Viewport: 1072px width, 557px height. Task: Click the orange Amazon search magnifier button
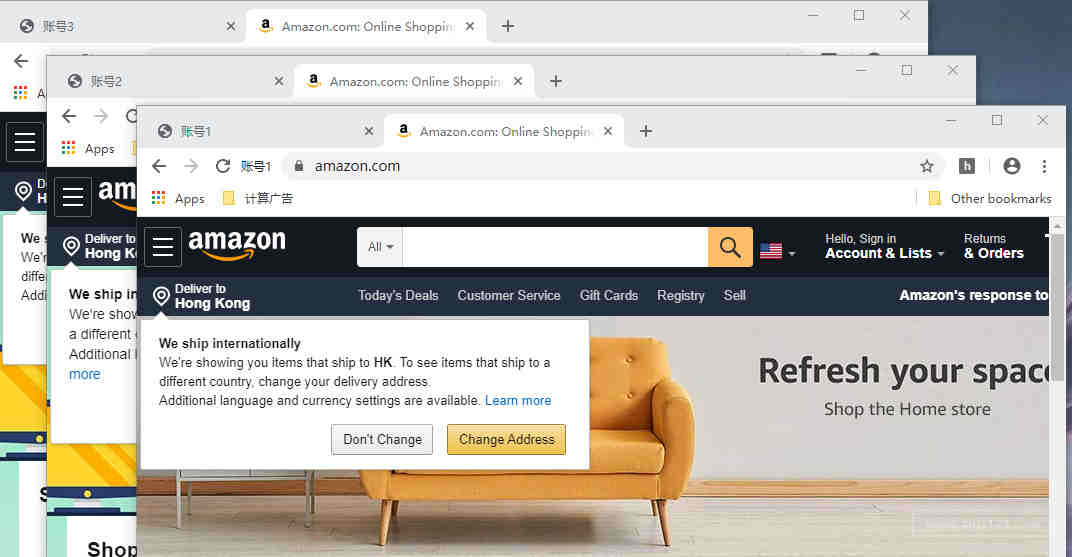point(729,247)
